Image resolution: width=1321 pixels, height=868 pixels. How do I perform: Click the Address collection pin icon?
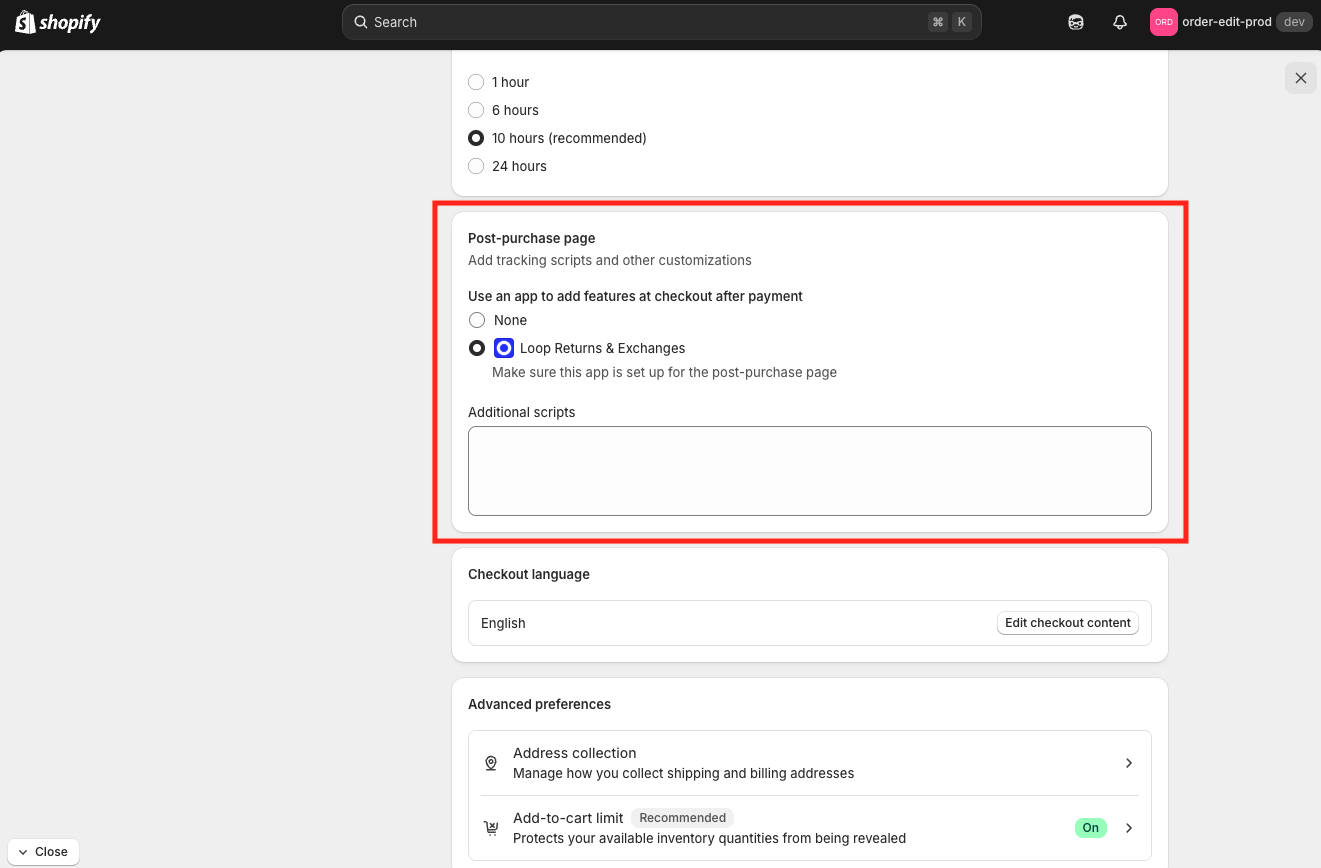click(491, 763)
